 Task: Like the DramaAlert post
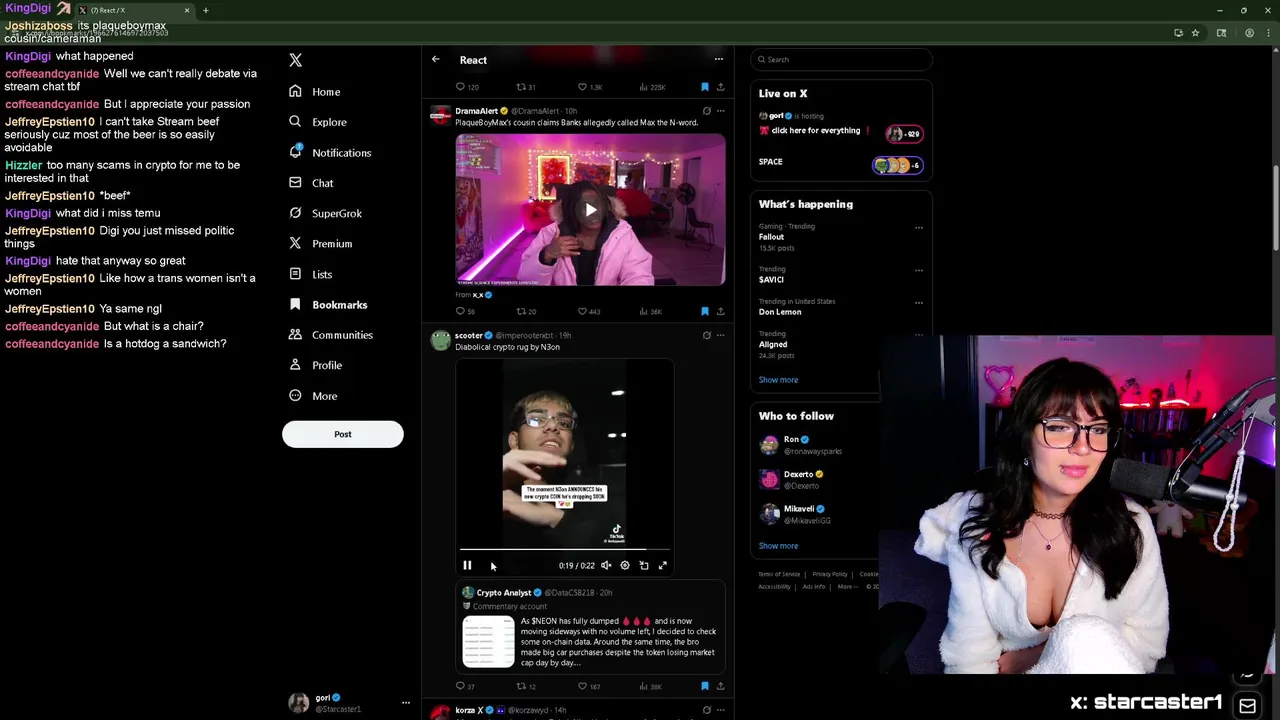point(588,311)
